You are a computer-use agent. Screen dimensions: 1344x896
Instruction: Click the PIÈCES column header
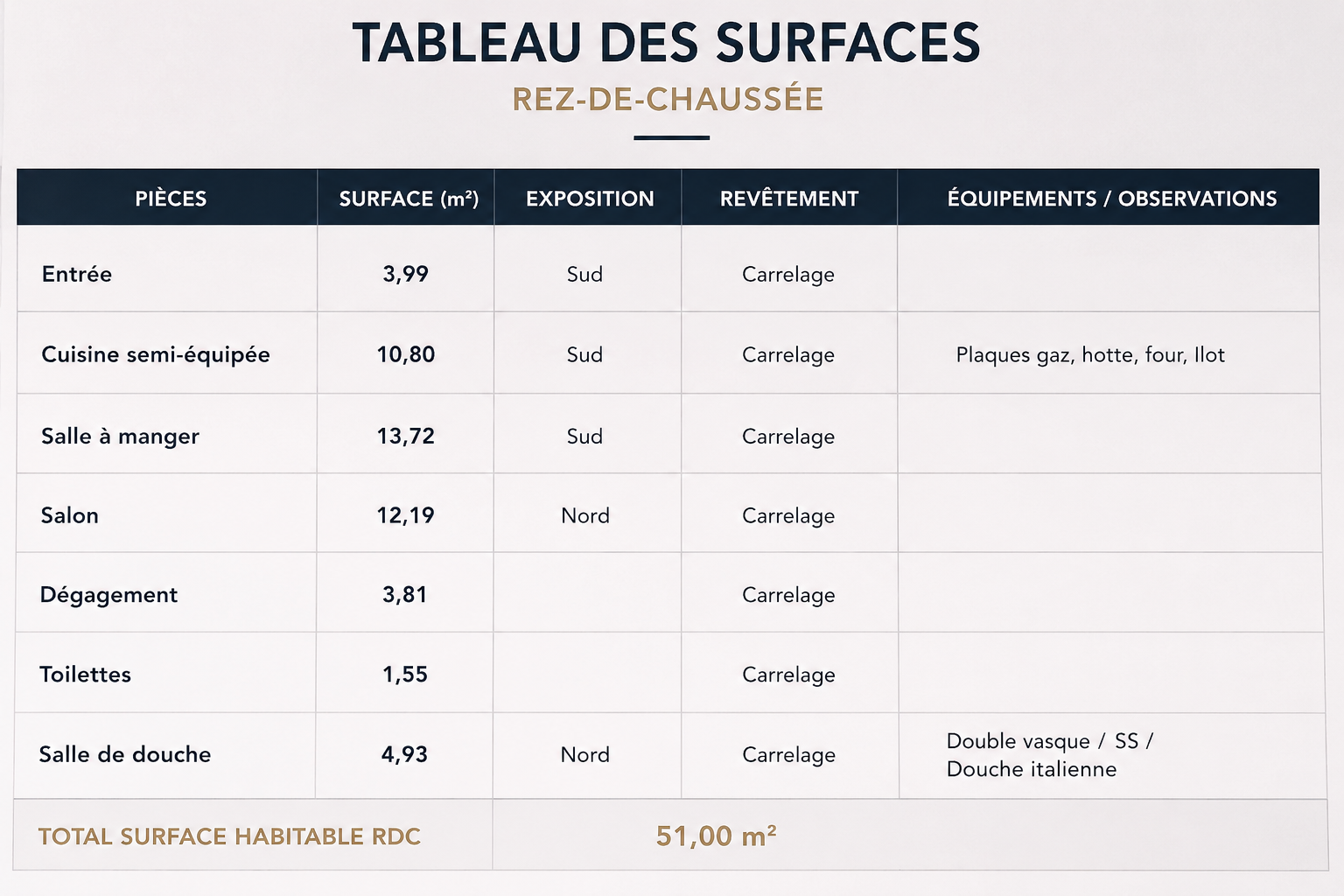[171, 199]
